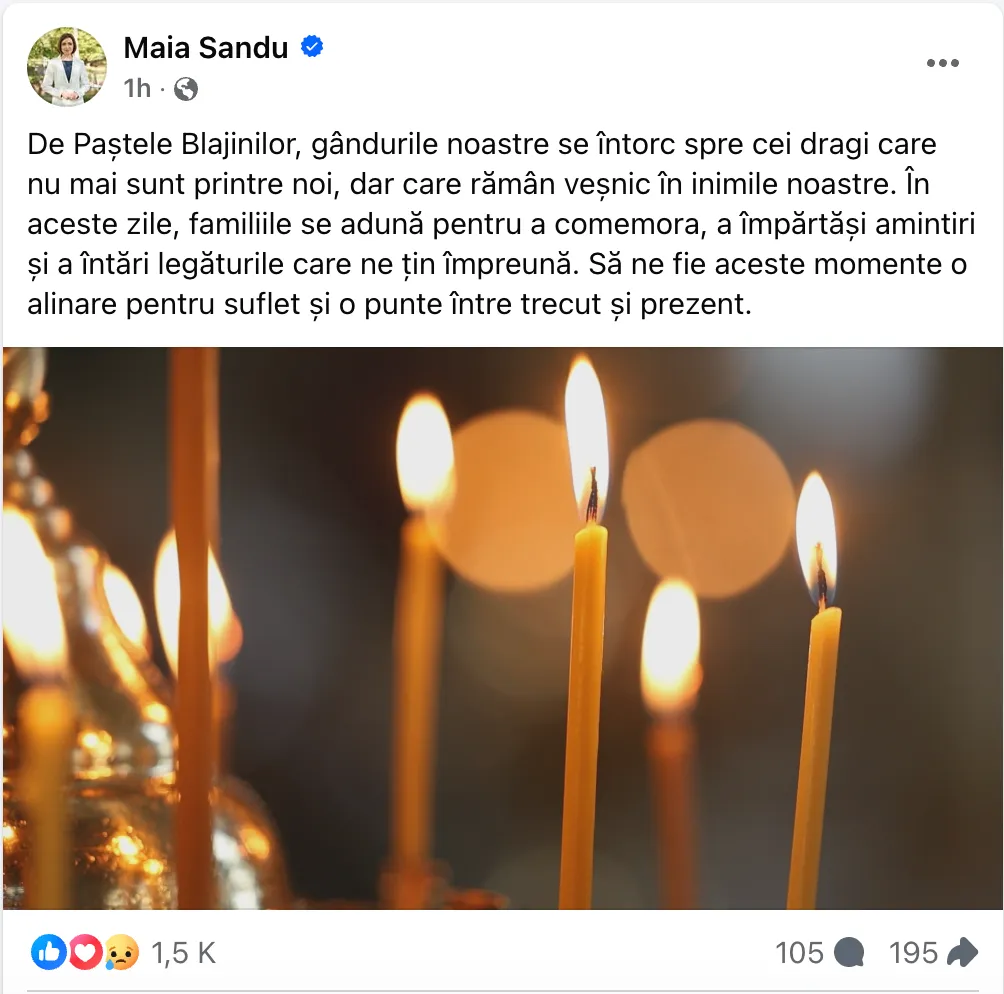Open the 195 shares count
Image resolution: width=1004 pixels, height=994 pixels.
pyautogui.click(x=912, y=953)
